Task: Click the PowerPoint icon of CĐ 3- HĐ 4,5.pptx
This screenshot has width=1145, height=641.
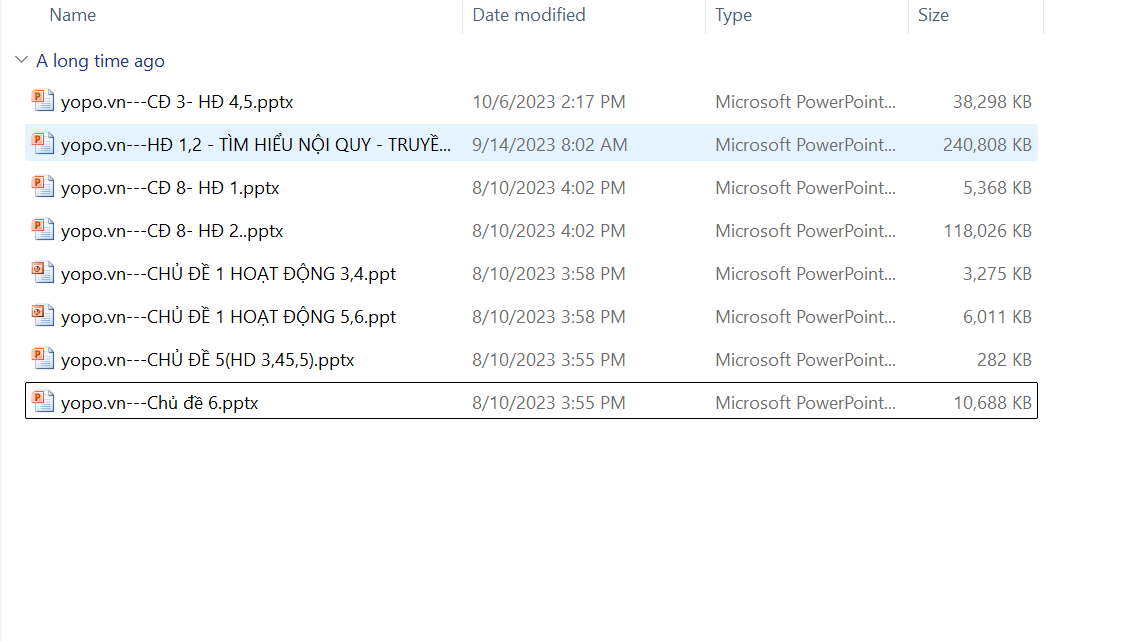Action: click(x=42, y=101)
